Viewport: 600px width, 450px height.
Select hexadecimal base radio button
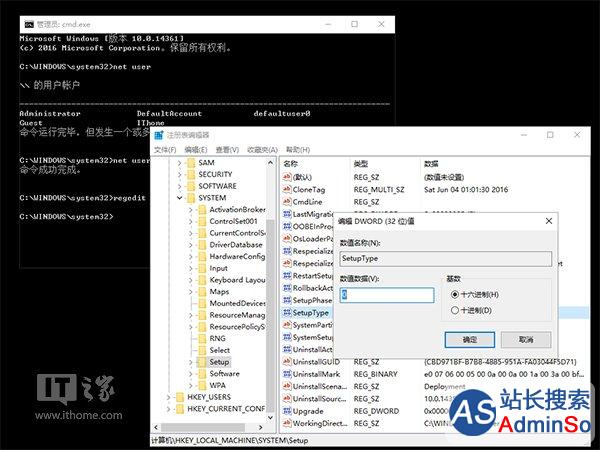click(x=454, y=294)
